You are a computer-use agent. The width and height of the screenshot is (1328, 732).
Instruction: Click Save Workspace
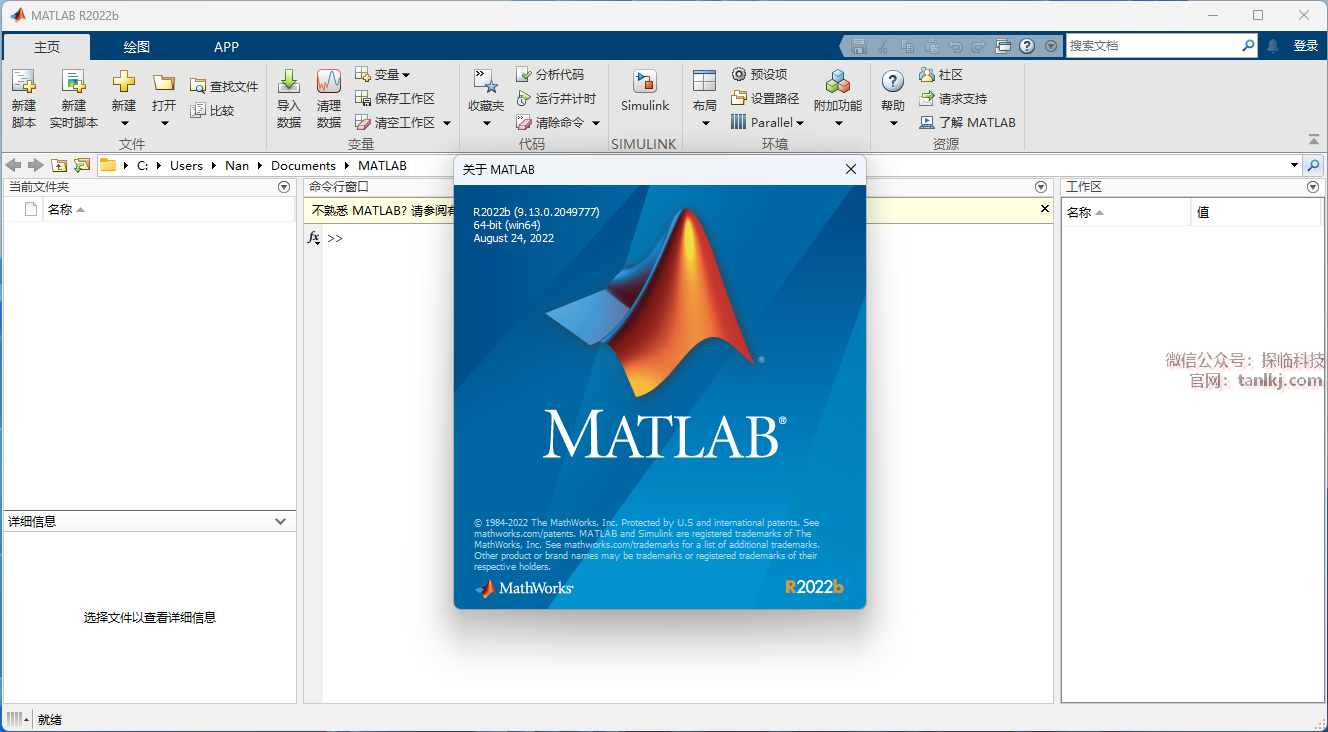tap(395, 99)
